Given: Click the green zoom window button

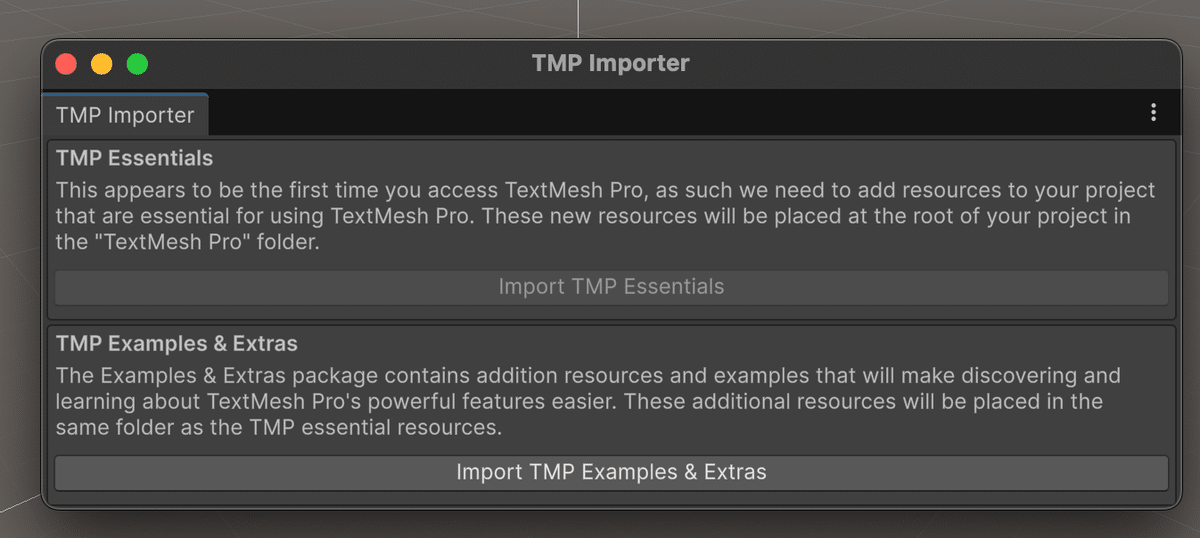Looking at the screenshot, I should (137, 64).
